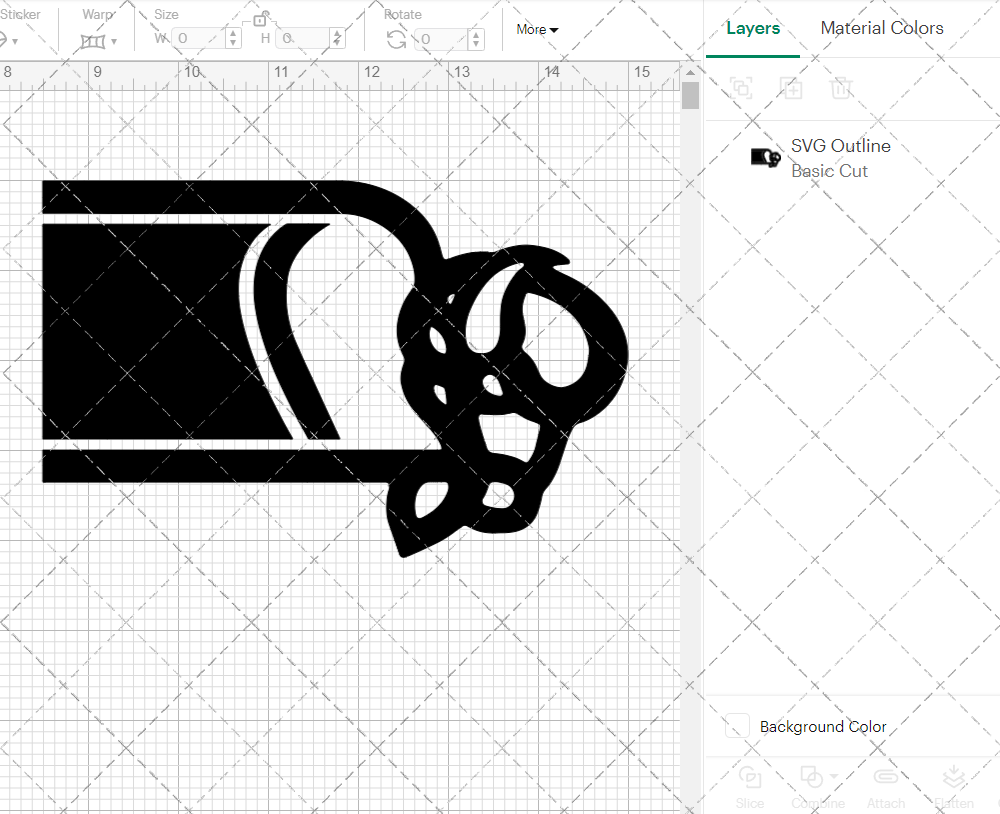
Task: Click the canvas scrollbar up arrow
Action: pyautogui.click(x=690, y=72)
